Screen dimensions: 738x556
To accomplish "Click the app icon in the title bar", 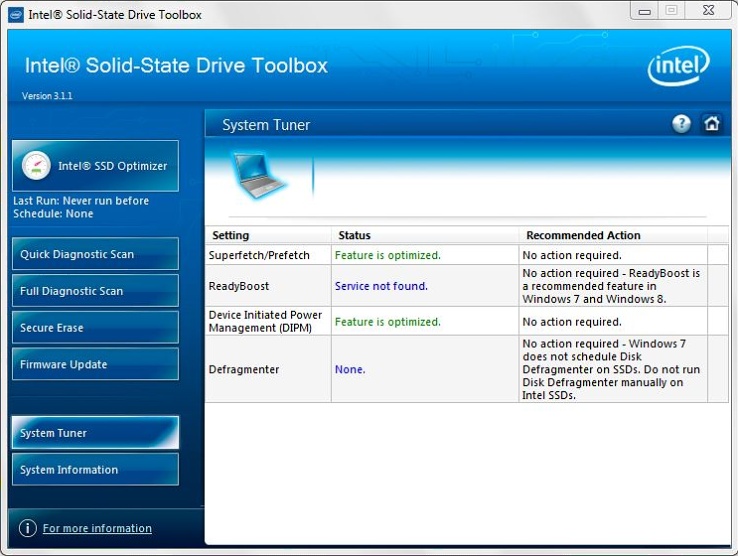I will (x=16, y=15).
